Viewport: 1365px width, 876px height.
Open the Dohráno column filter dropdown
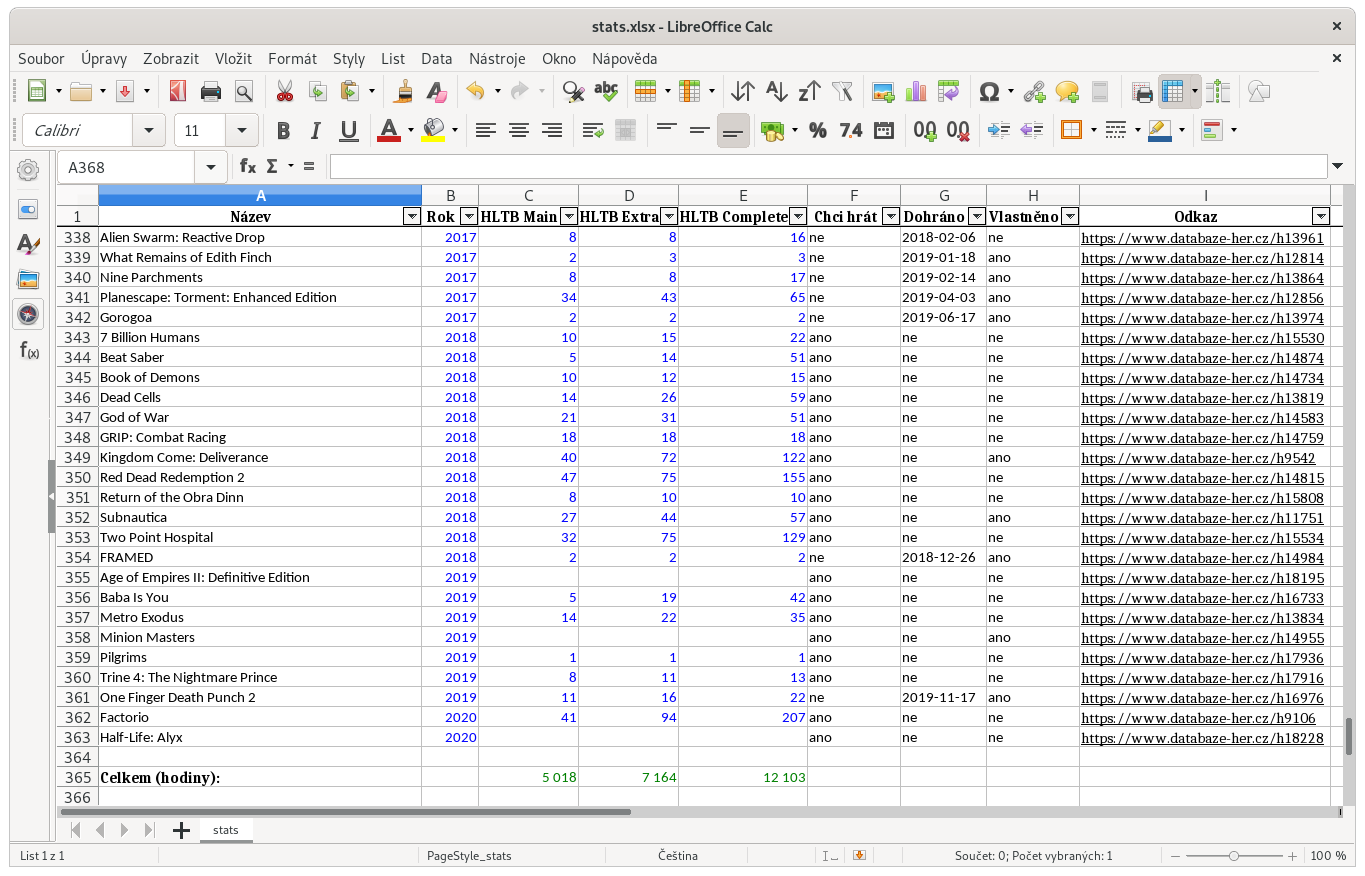976,217
